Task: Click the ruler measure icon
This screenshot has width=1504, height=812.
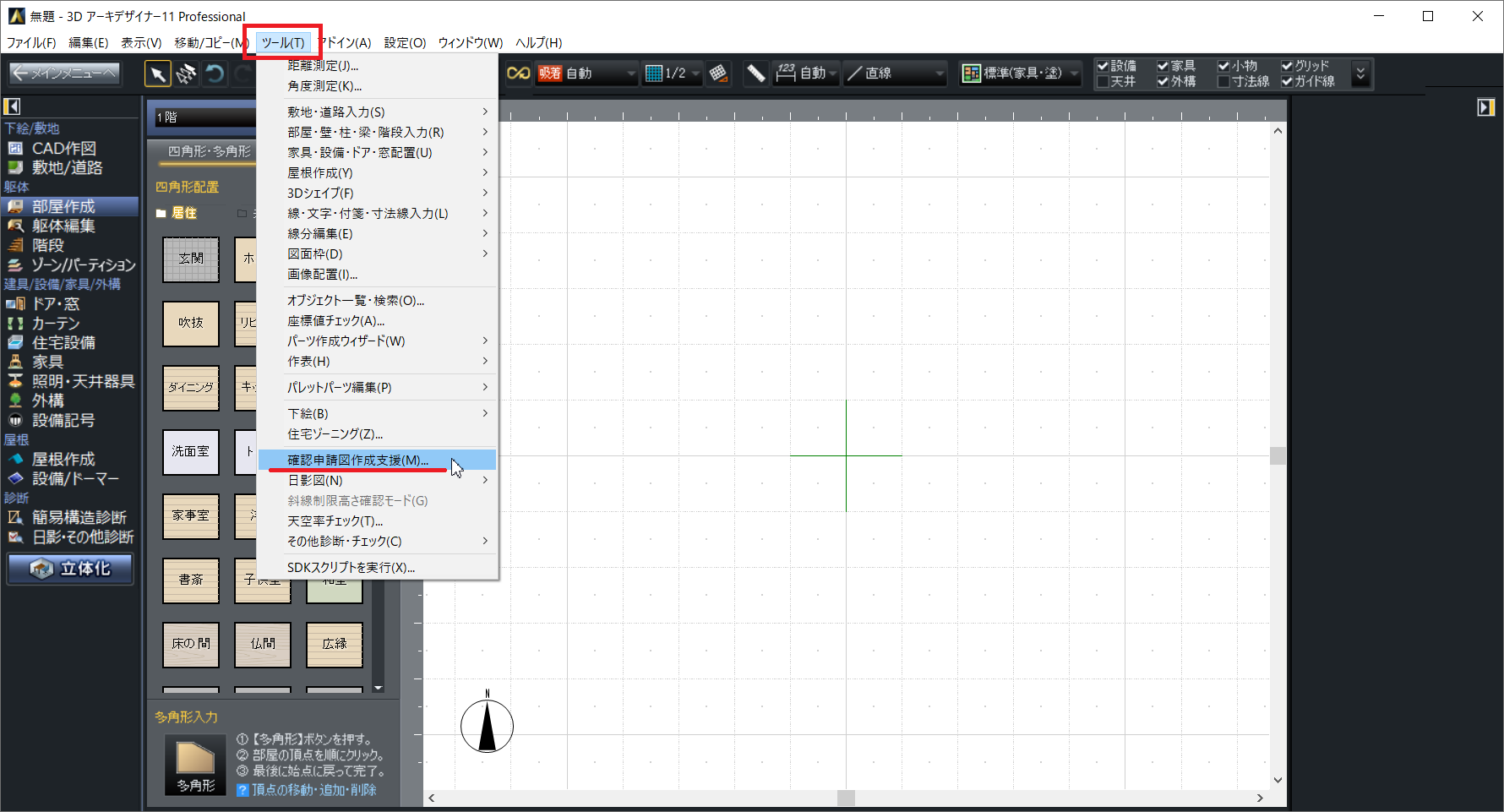Action: tap(756, 74)
